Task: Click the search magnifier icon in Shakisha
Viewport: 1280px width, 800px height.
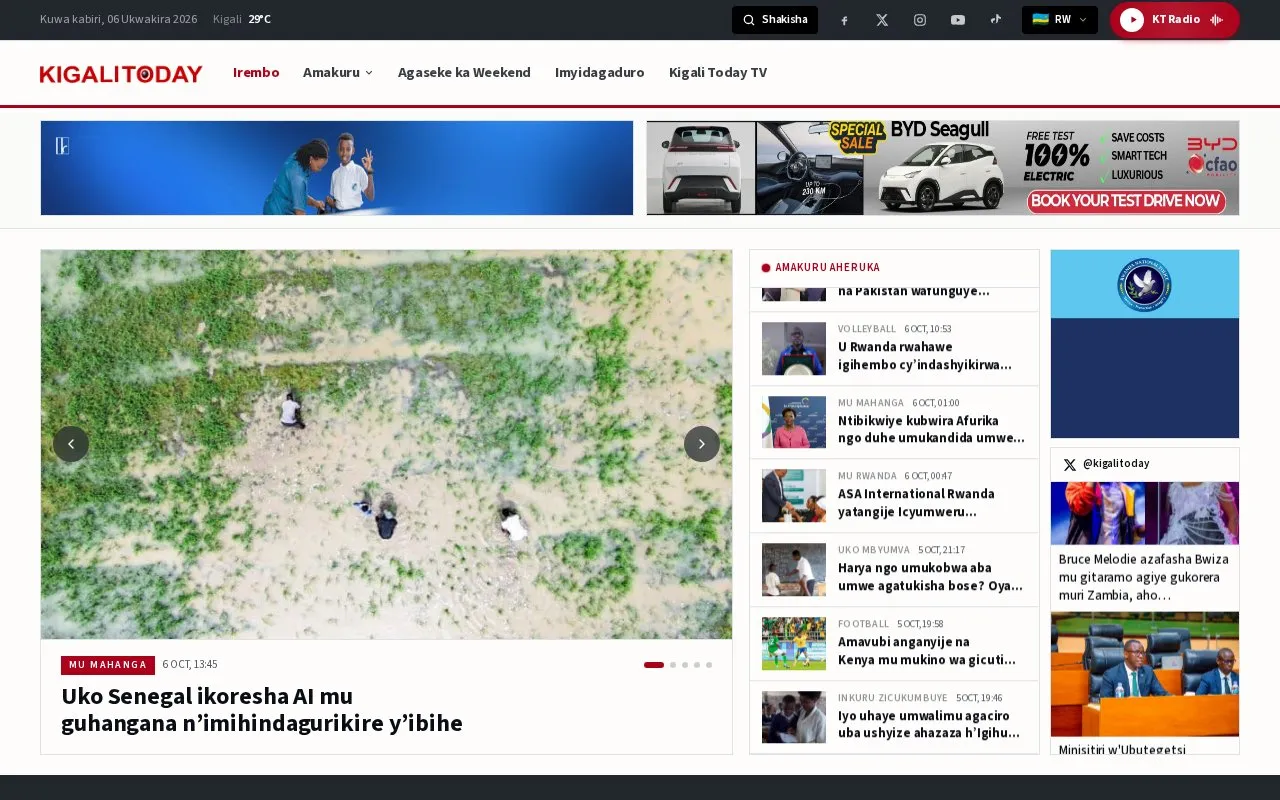Action: (x=748, y=20)
